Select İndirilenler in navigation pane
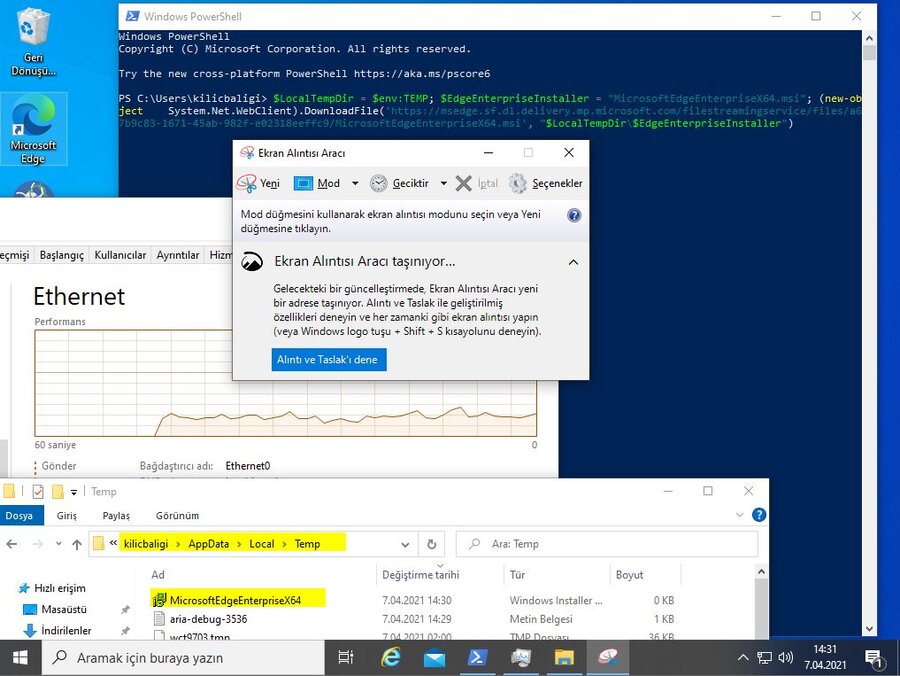 pos(66,631)
